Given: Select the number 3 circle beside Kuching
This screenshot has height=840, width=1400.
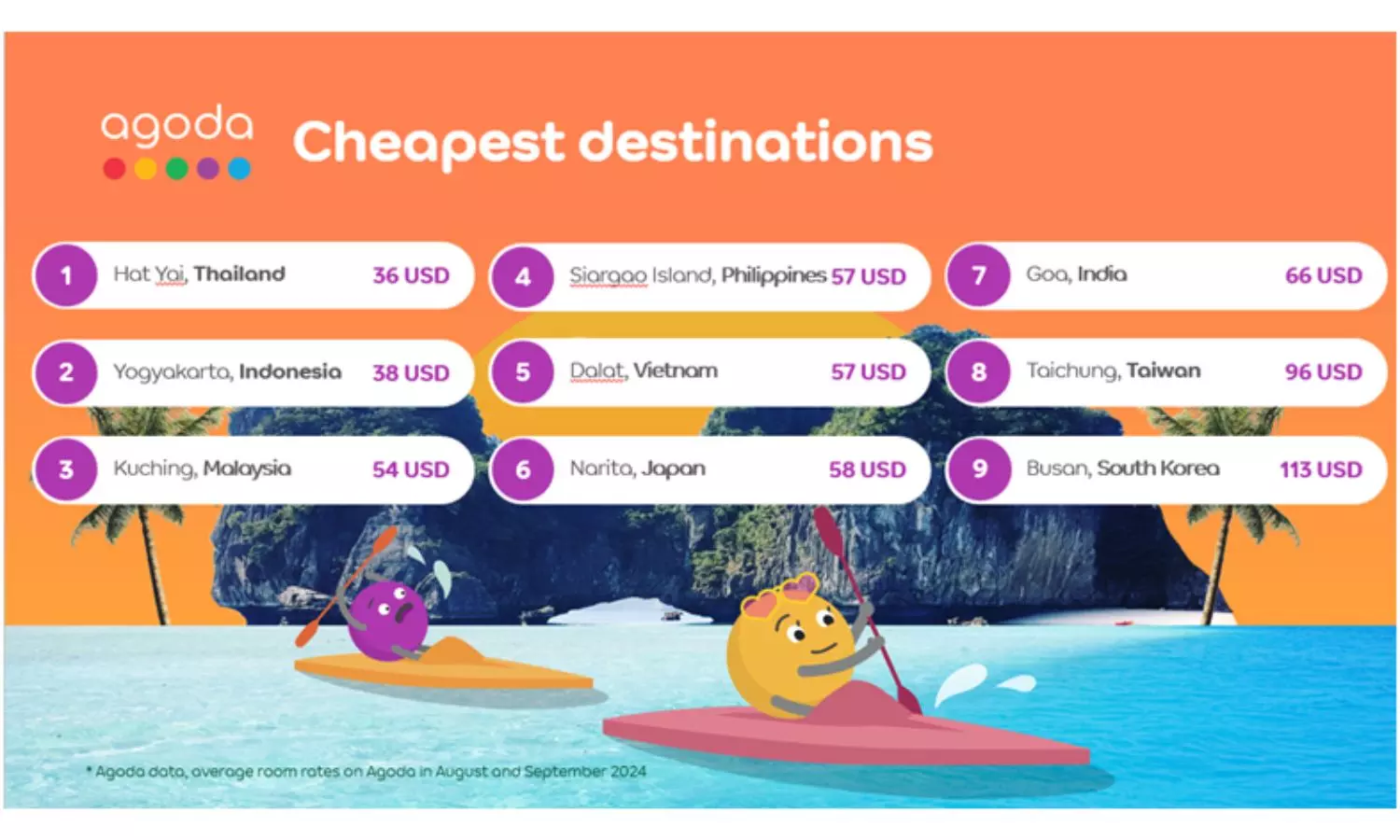Looking at the screenshot, I should pyautogui.click(x=66, y=469).
